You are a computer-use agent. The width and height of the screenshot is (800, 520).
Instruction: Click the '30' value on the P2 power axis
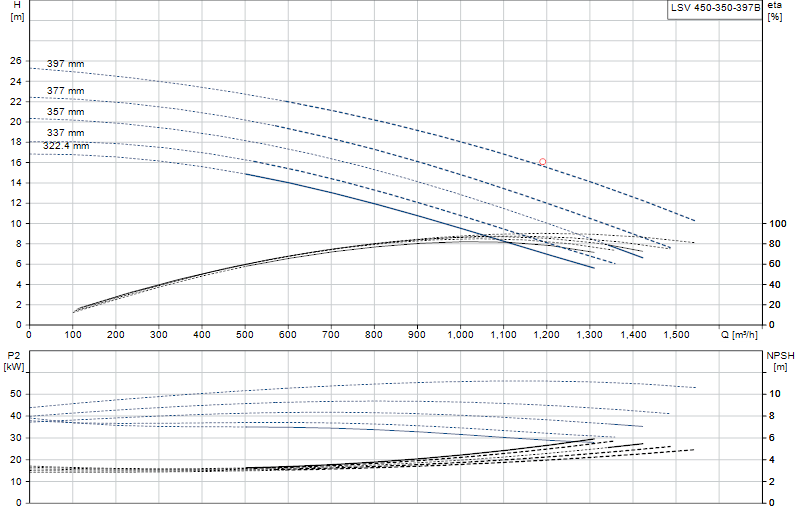(x=16, y=438)
